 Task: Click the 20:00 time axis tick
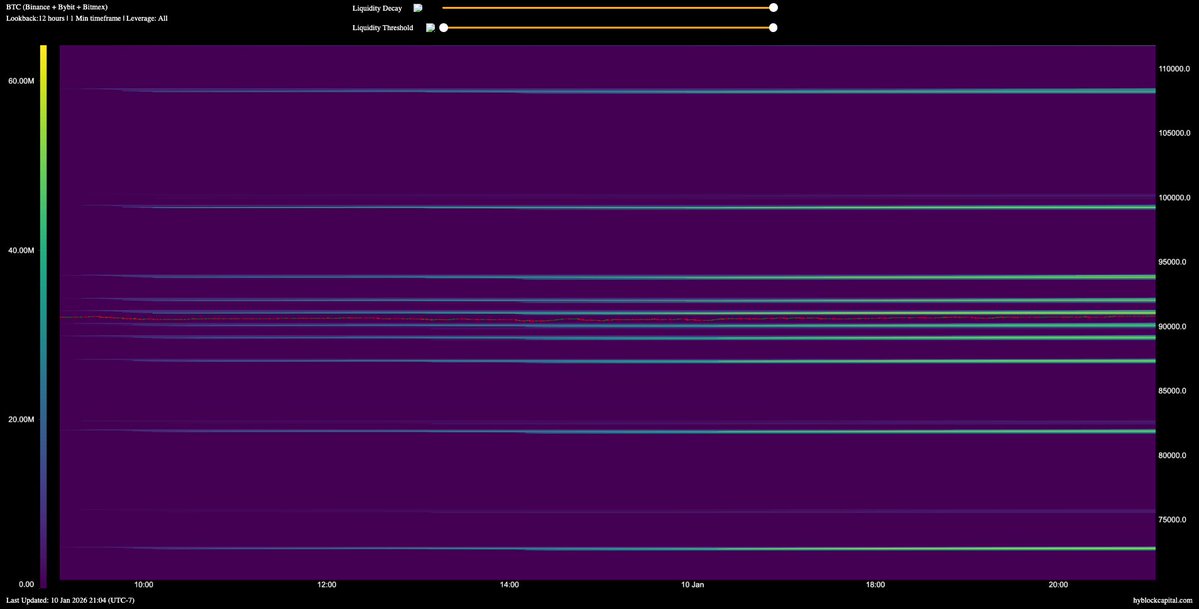[x=1058, y=584]
